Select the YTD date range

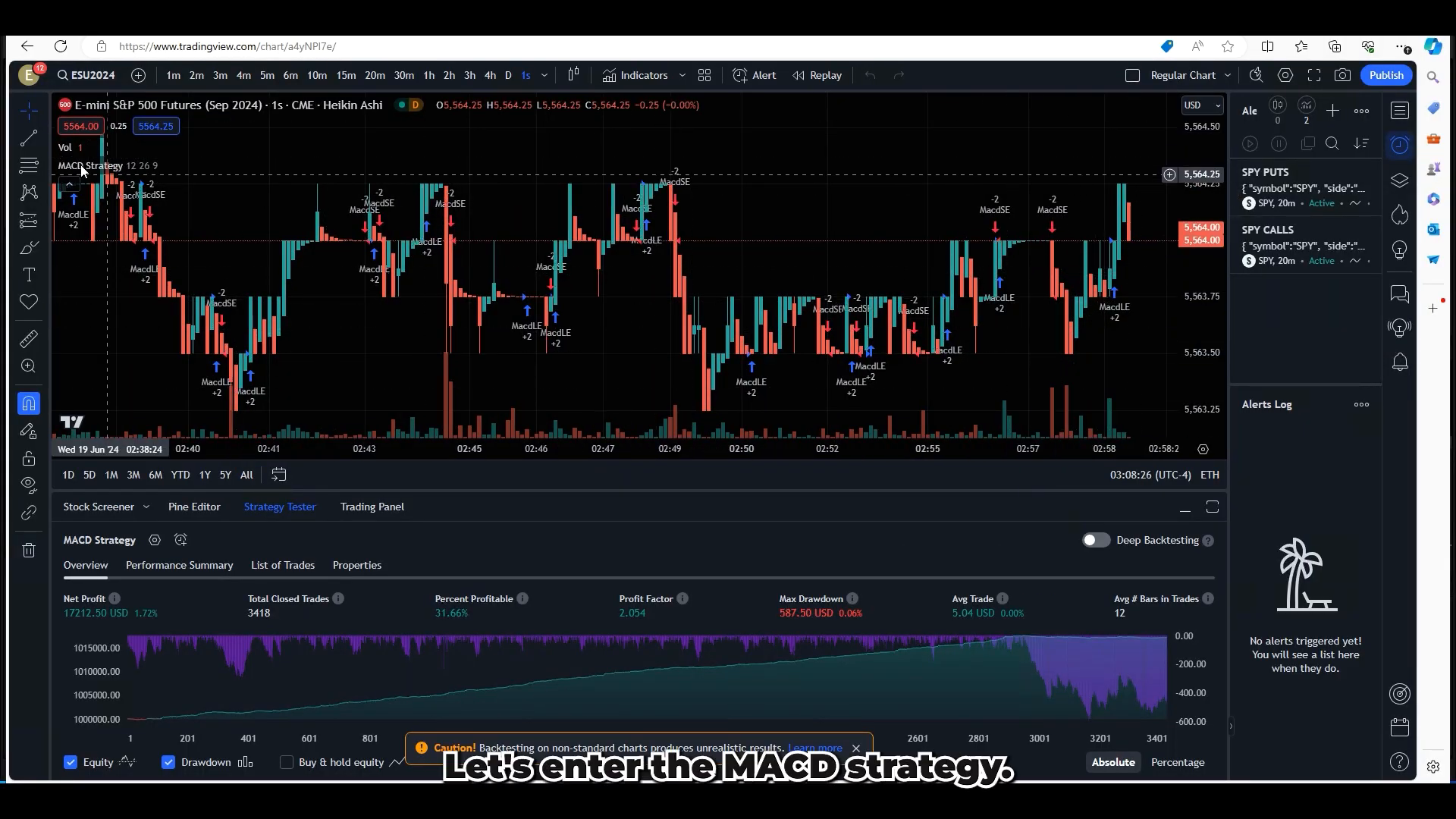(x=180, y=475)
